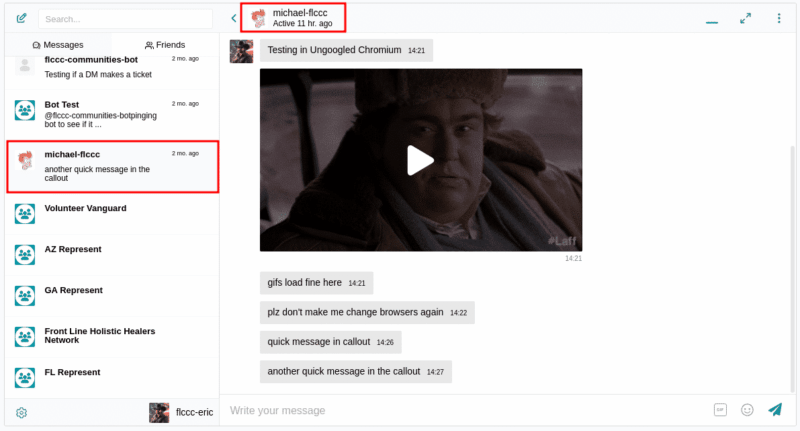This screenshot has height=431, width=800.
Task: Open the GIF picker button
Action: [720, 410]
